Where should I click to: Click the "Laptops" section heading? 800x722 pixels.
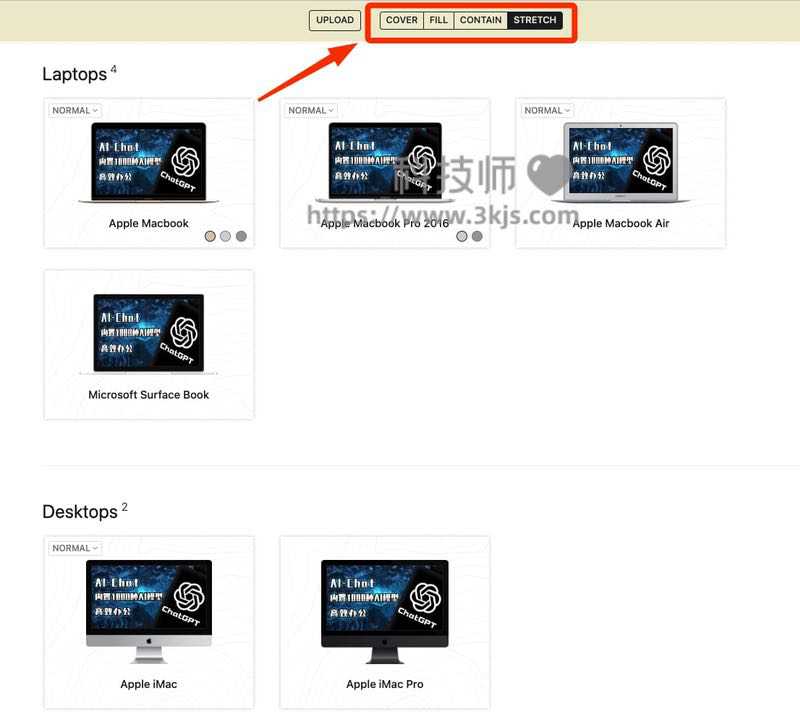74,74
